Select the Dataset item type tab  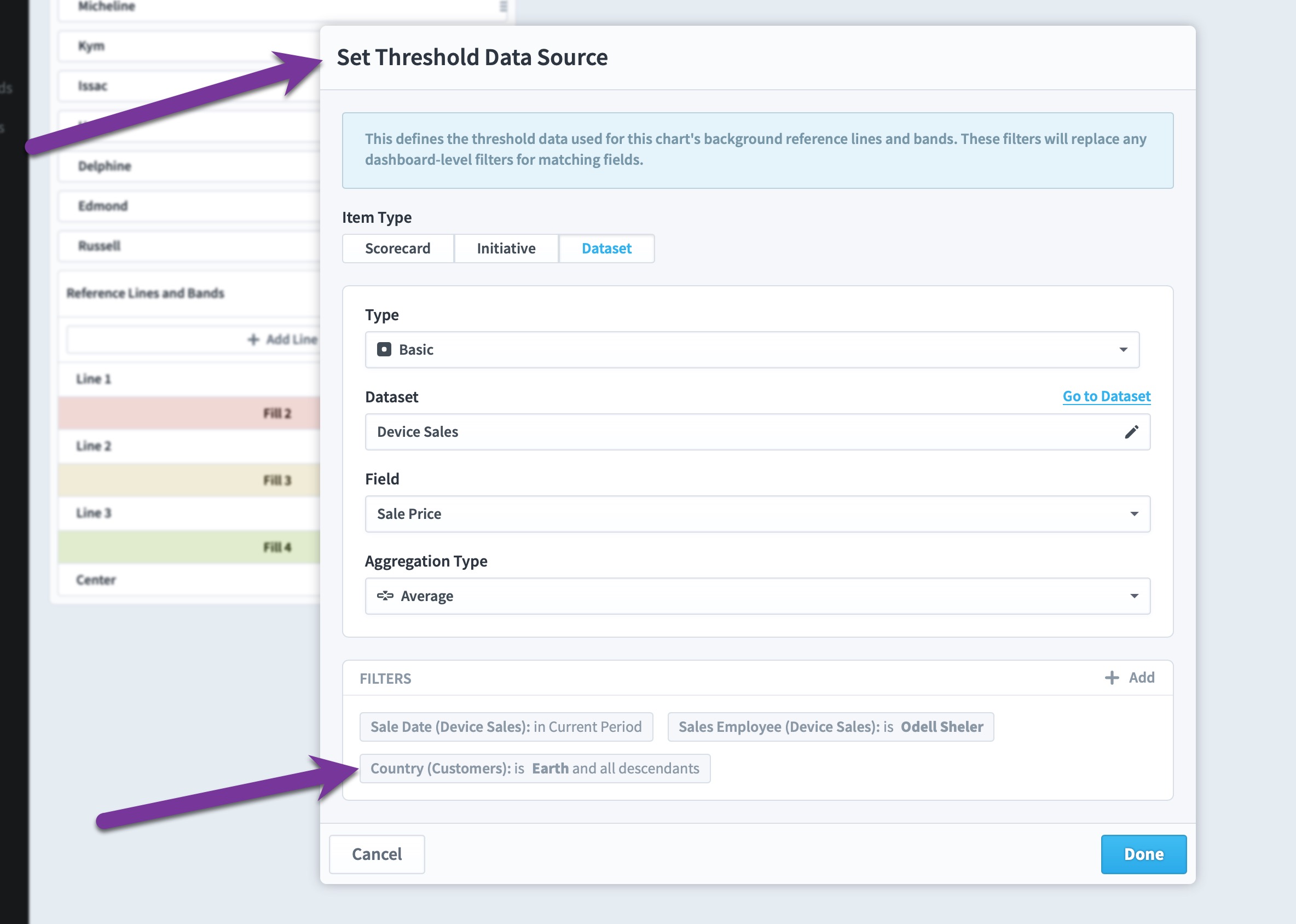(x=606, y=249)
